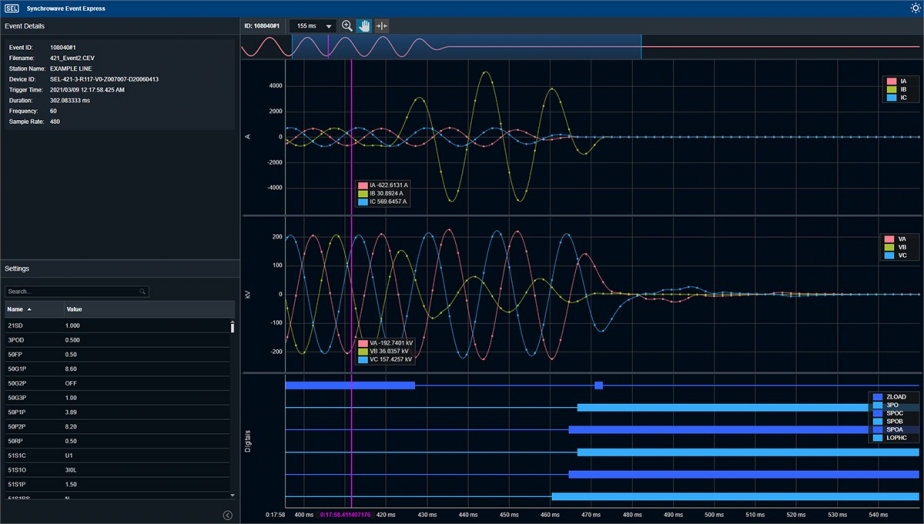Click the LOPHC digital legend entry

pyautogui.click(x=894, y=438)
